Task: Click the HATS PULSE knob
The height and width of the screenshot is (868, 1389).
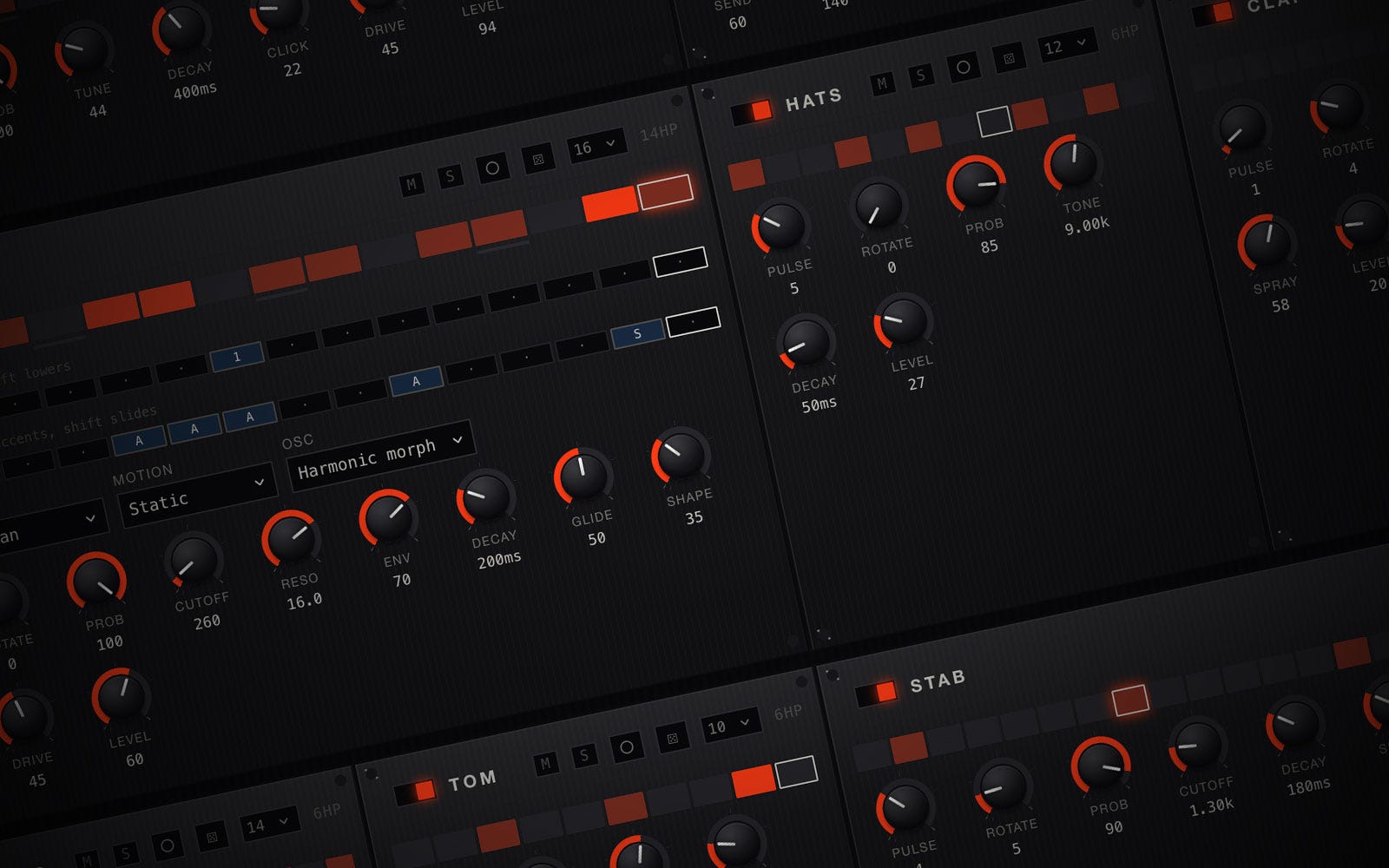Action: coord(781,226)
